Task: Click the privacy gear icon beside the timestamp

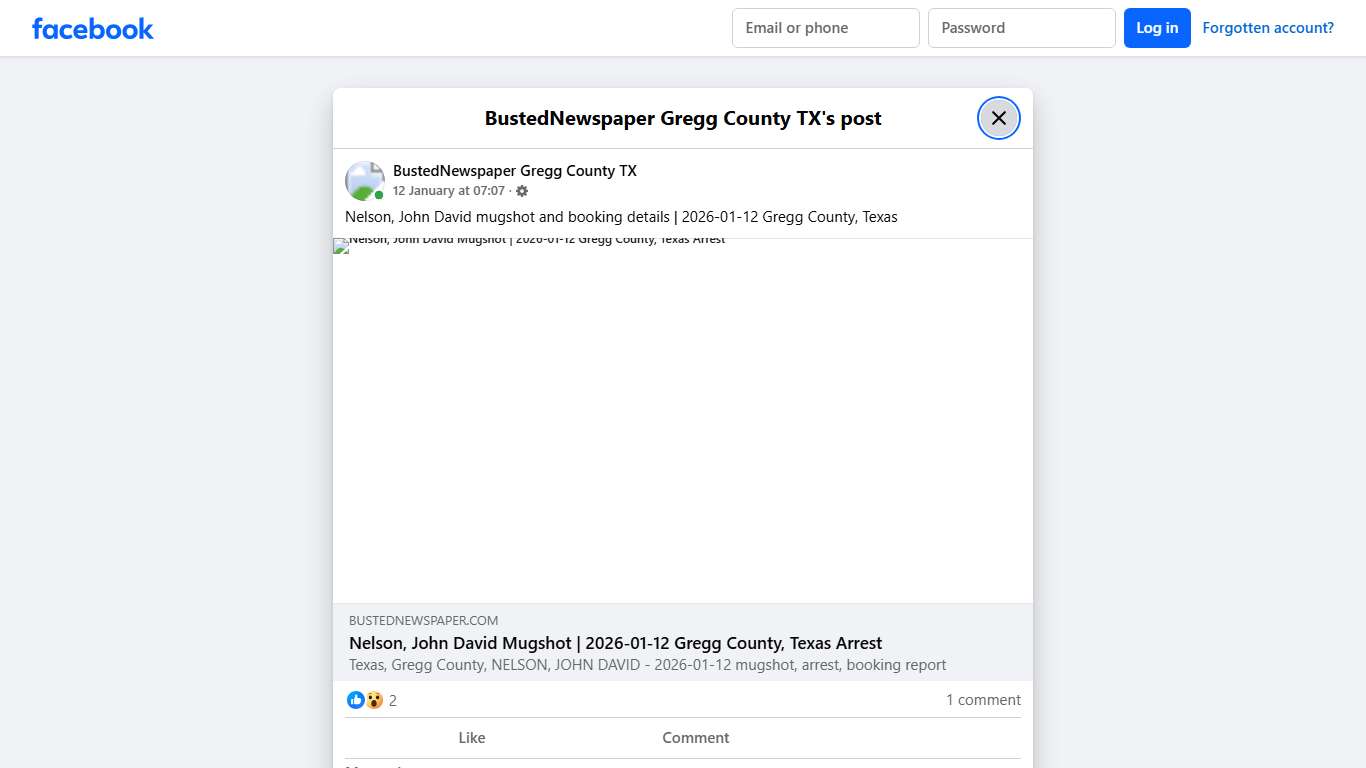Action: (521, 191)
